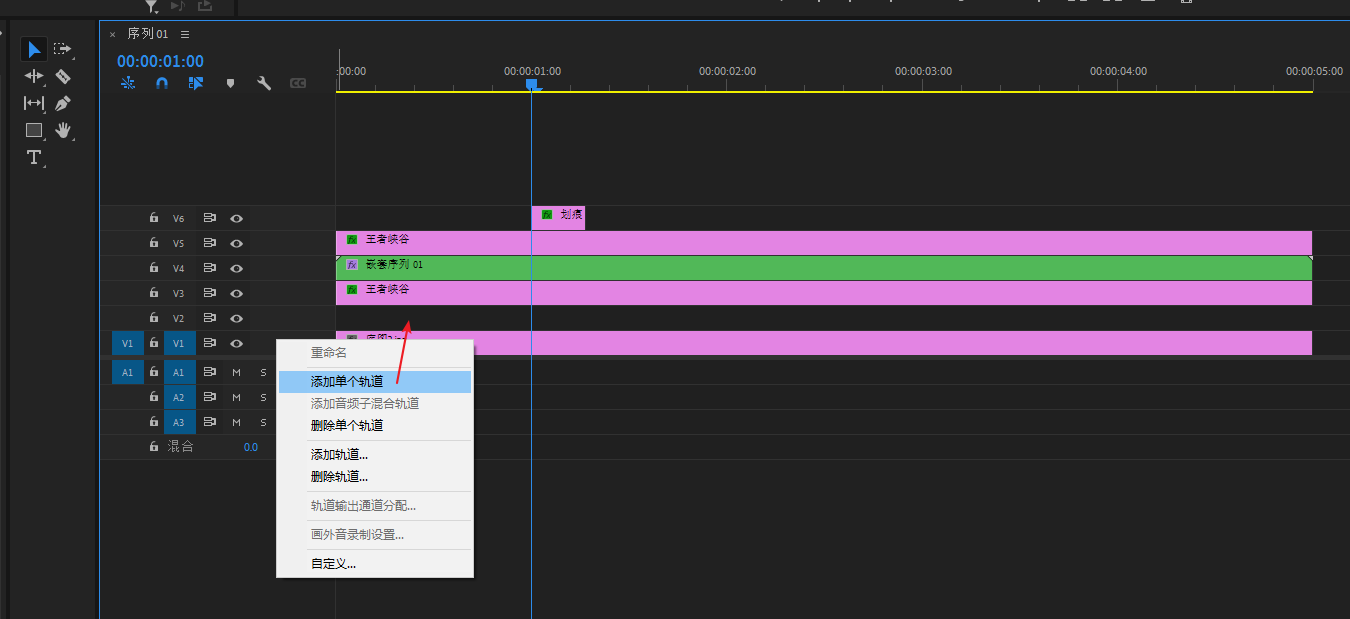Click the Add Marker icon
Screen dimensions: 1350x619
pyautogui.click(x=230, y=84)
